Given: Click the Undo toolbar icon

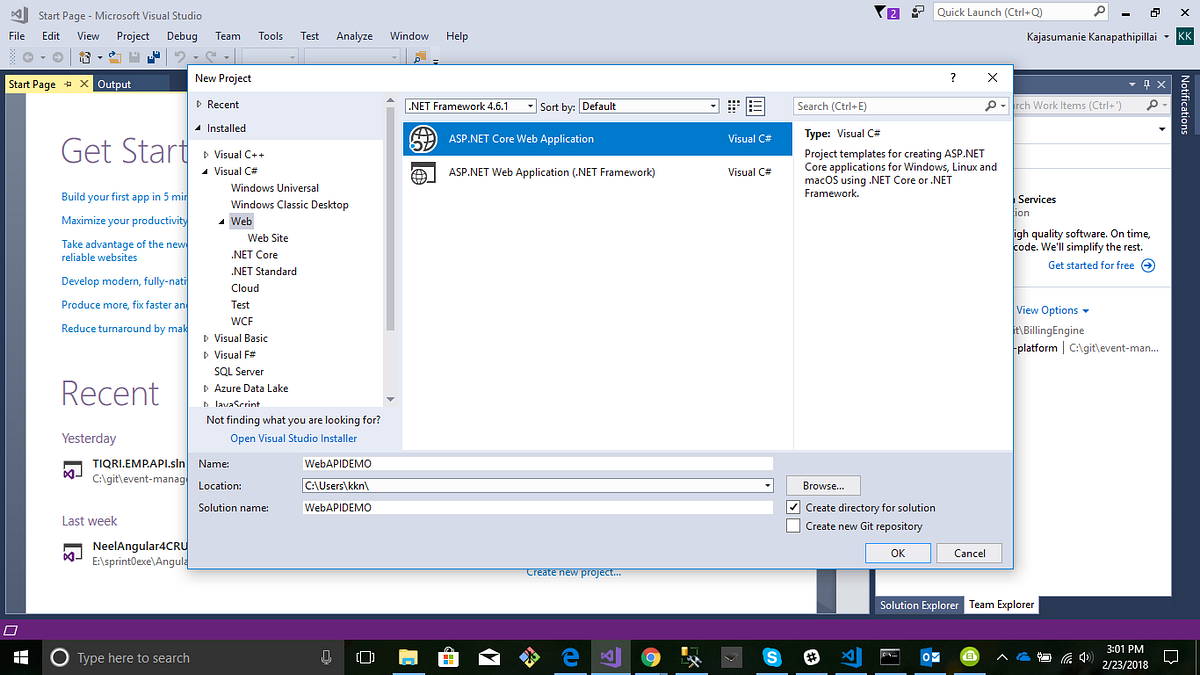Looking at the screenshot, I should [x=181, y=57].
